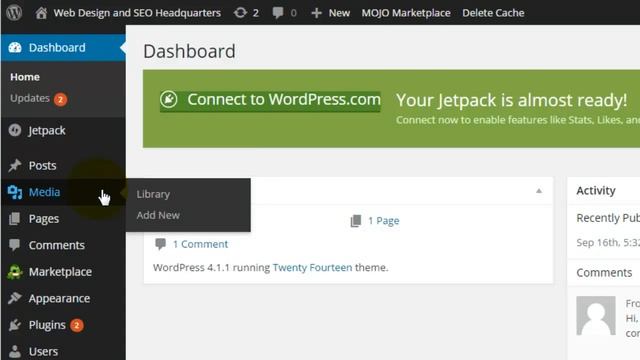
Task: Click the site home house icon
Action: point(41,13)
